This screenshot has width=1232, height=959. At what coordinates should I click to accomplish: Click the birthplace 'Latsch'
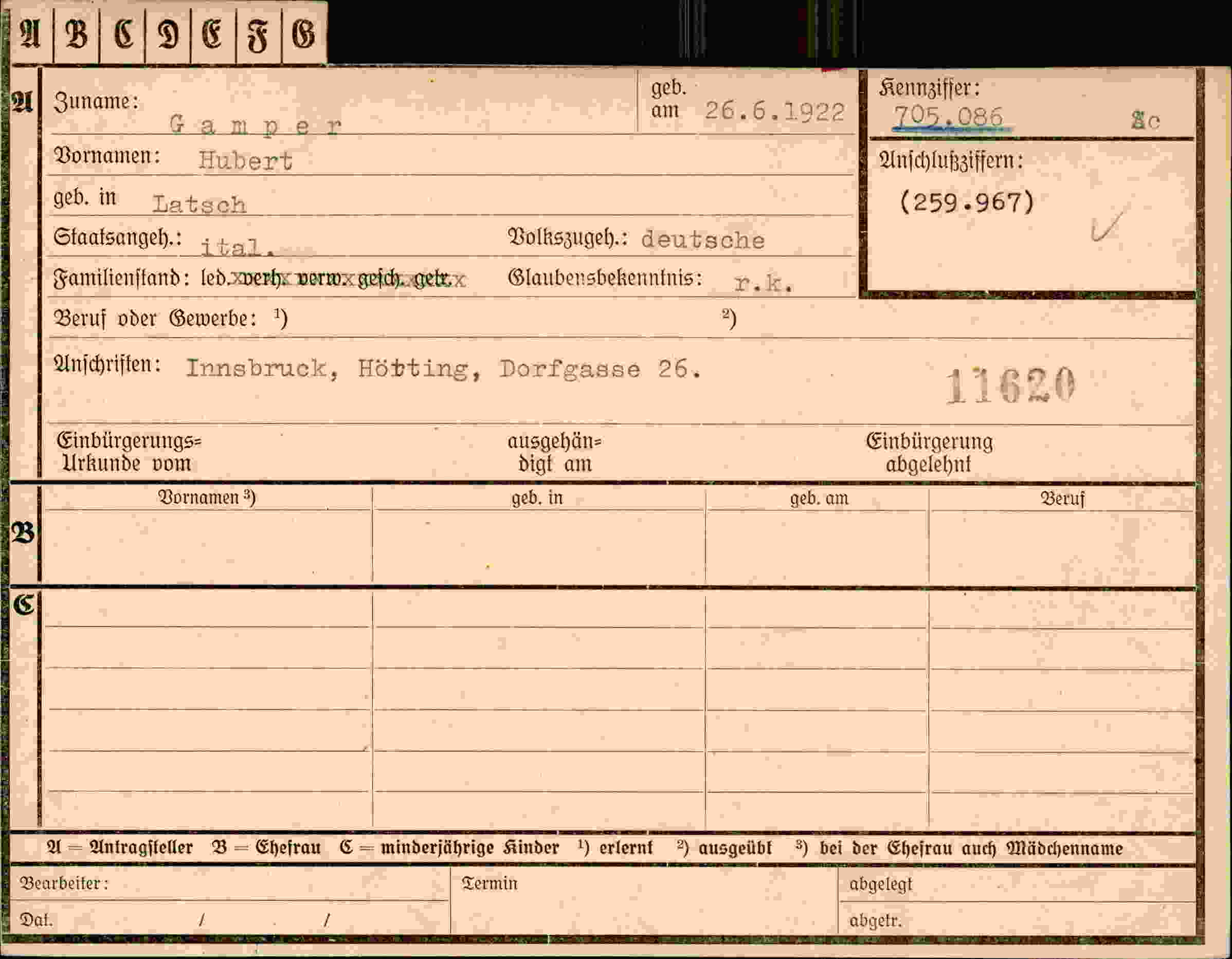(199, 204)
